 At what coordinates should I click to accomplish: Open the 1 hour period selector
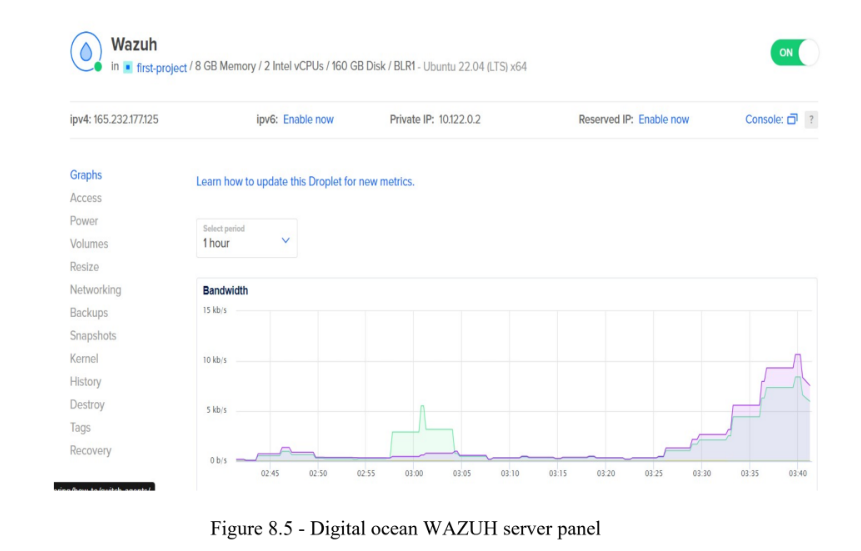click(x=247, y=238)
